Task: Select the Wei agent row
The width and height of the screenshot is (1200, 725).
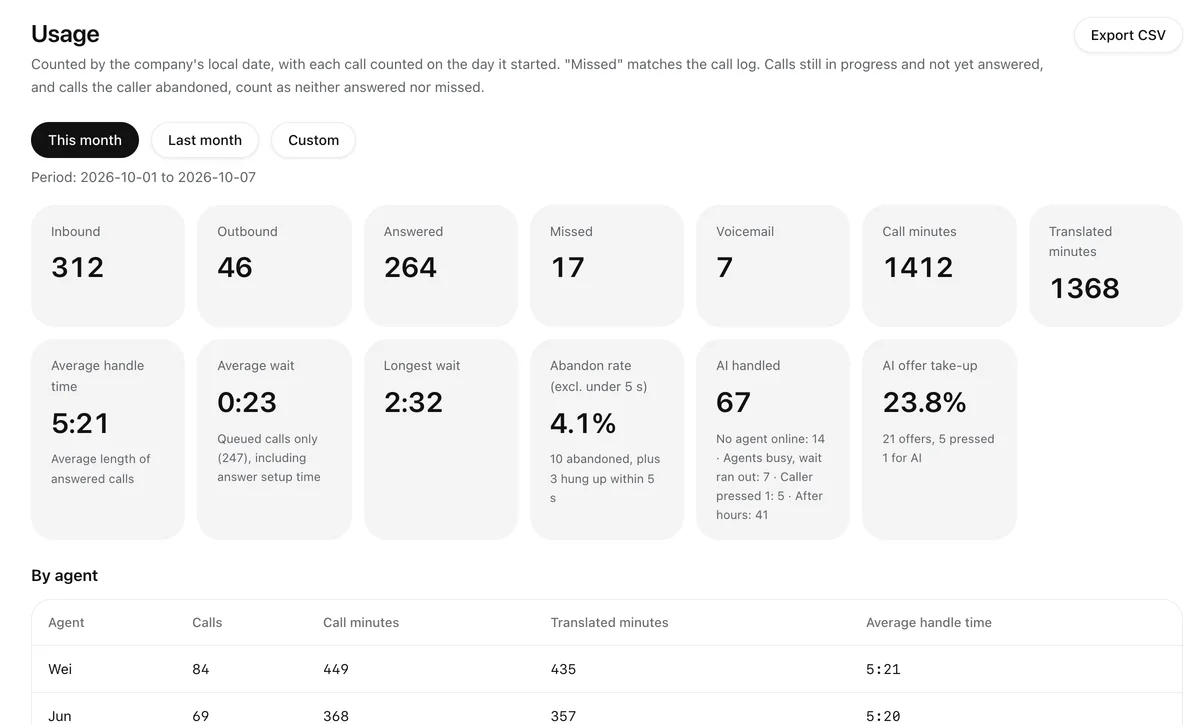Action: [607, 669]
